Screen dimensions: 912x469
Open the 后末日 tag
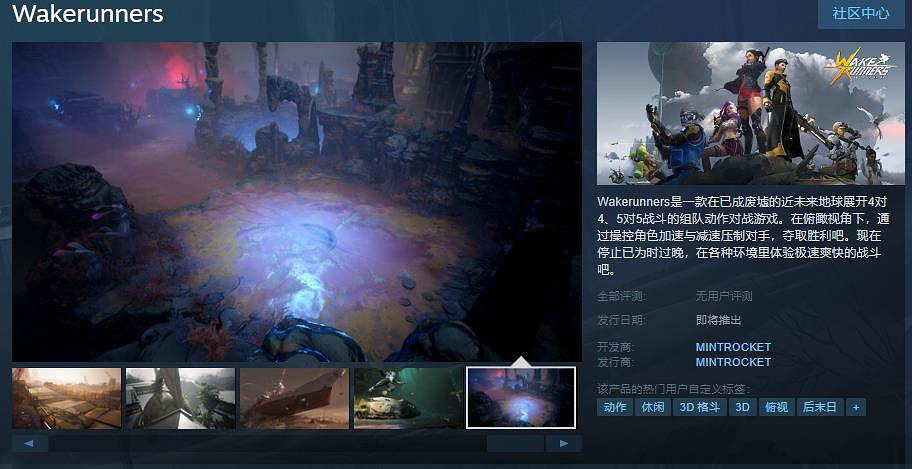820,407
